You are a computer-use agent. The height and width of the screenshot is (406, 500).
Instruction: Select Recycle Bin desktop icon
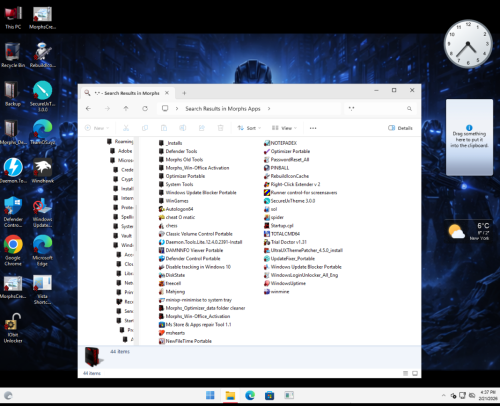13,55
